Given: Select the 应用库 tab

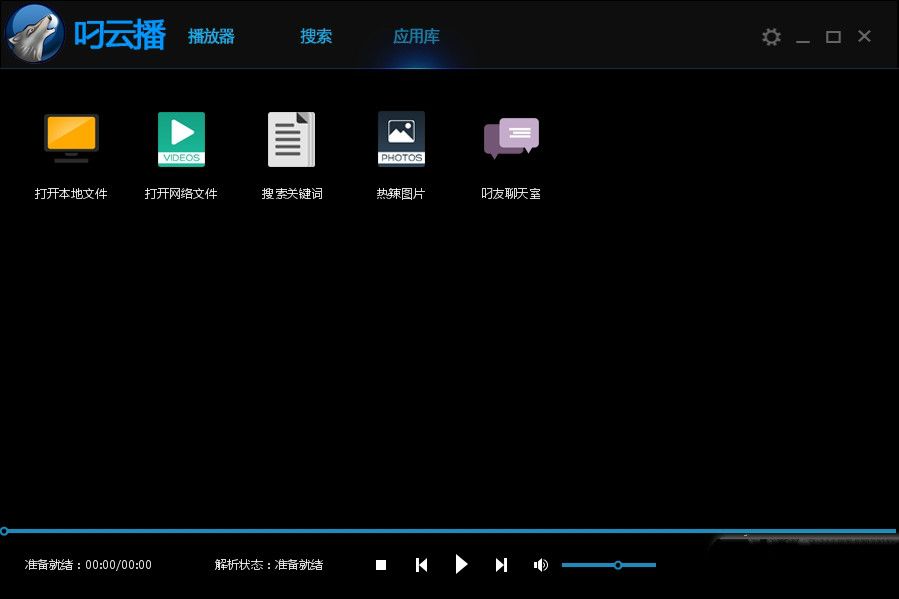Looking at the screenshot, I should [416, 36].
